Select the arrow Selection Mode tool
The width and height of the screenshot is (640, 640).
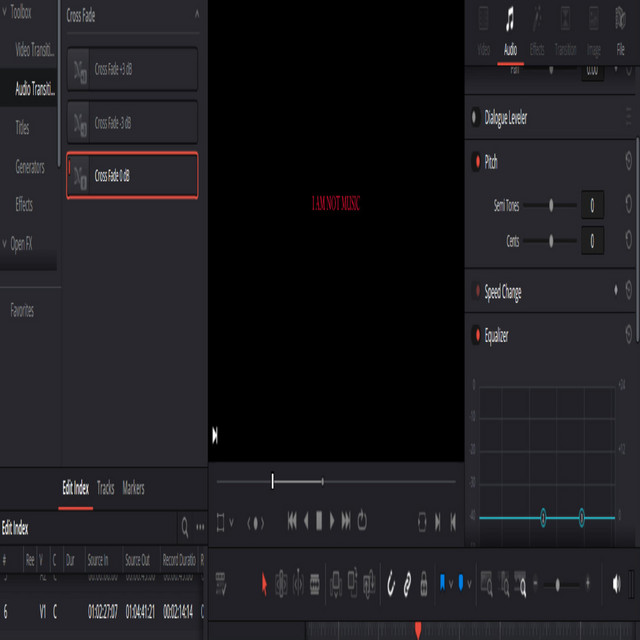pos(264,582)
